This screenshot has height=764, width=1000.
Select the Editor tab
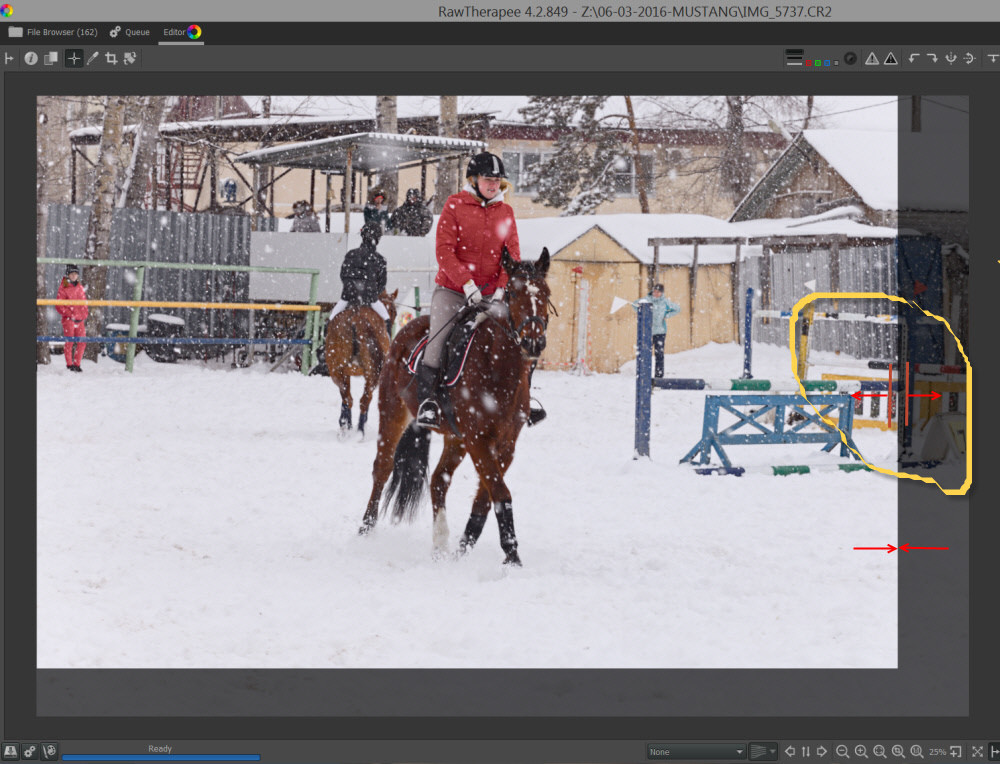(182, 32)
